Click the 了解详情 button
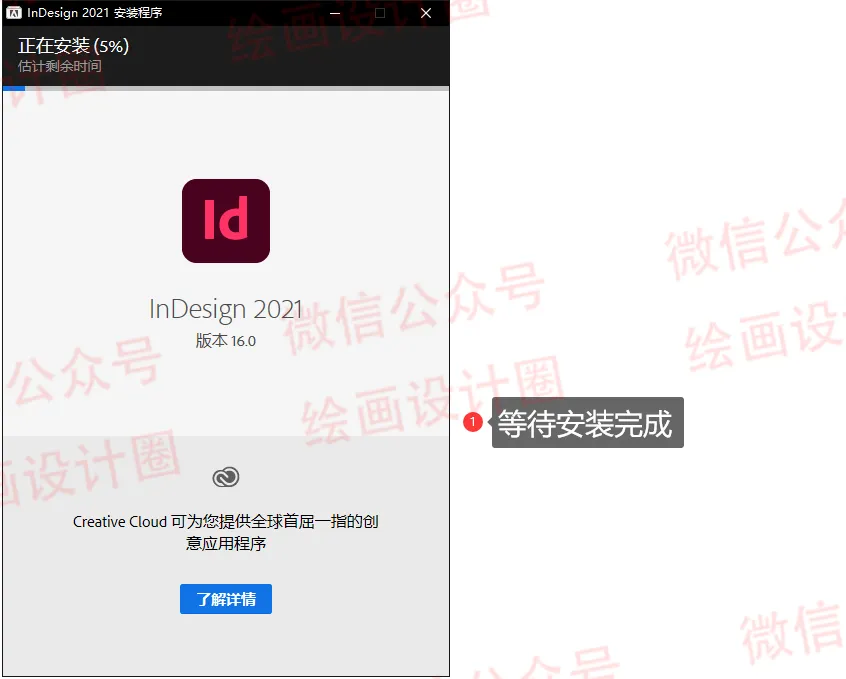This screenshot has width=846, height=679. click(x=226, y=599)
